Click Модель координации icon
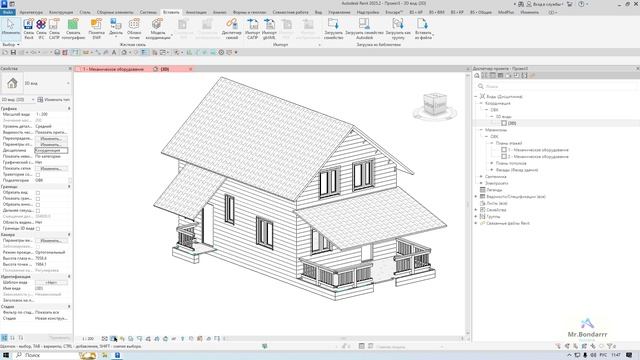 [x=158, y=29]
